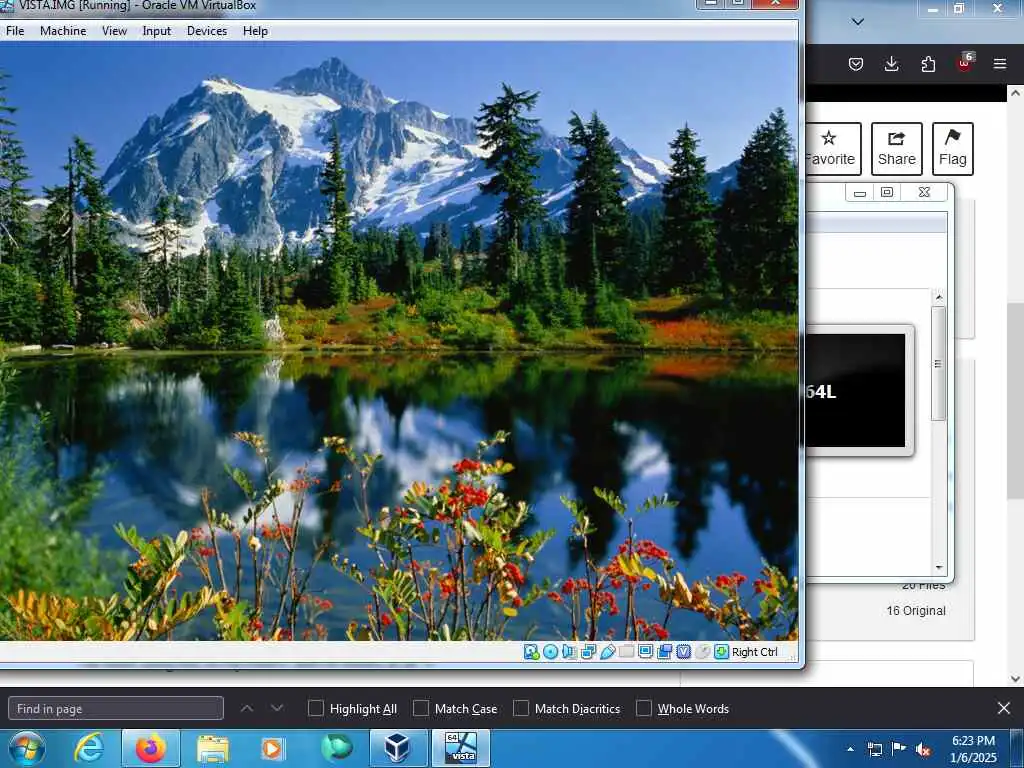This screenshot has width=1024, height=768.
Task: Click the shared folders icon in VirtualBox status bar
Action: [626, 652]
